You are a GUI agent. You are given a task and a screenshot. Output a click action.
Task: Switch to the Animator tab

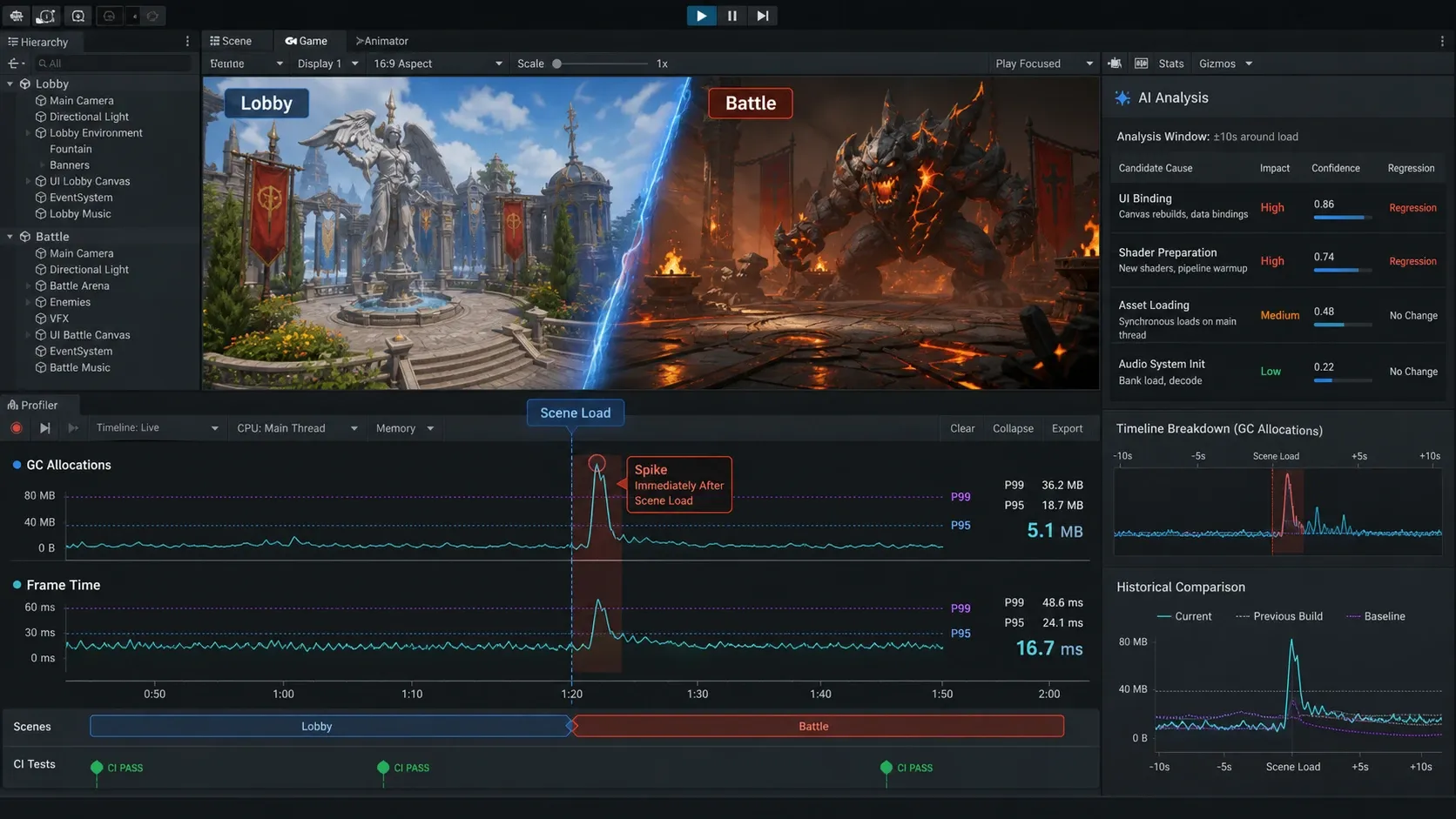tap(381, 41)
